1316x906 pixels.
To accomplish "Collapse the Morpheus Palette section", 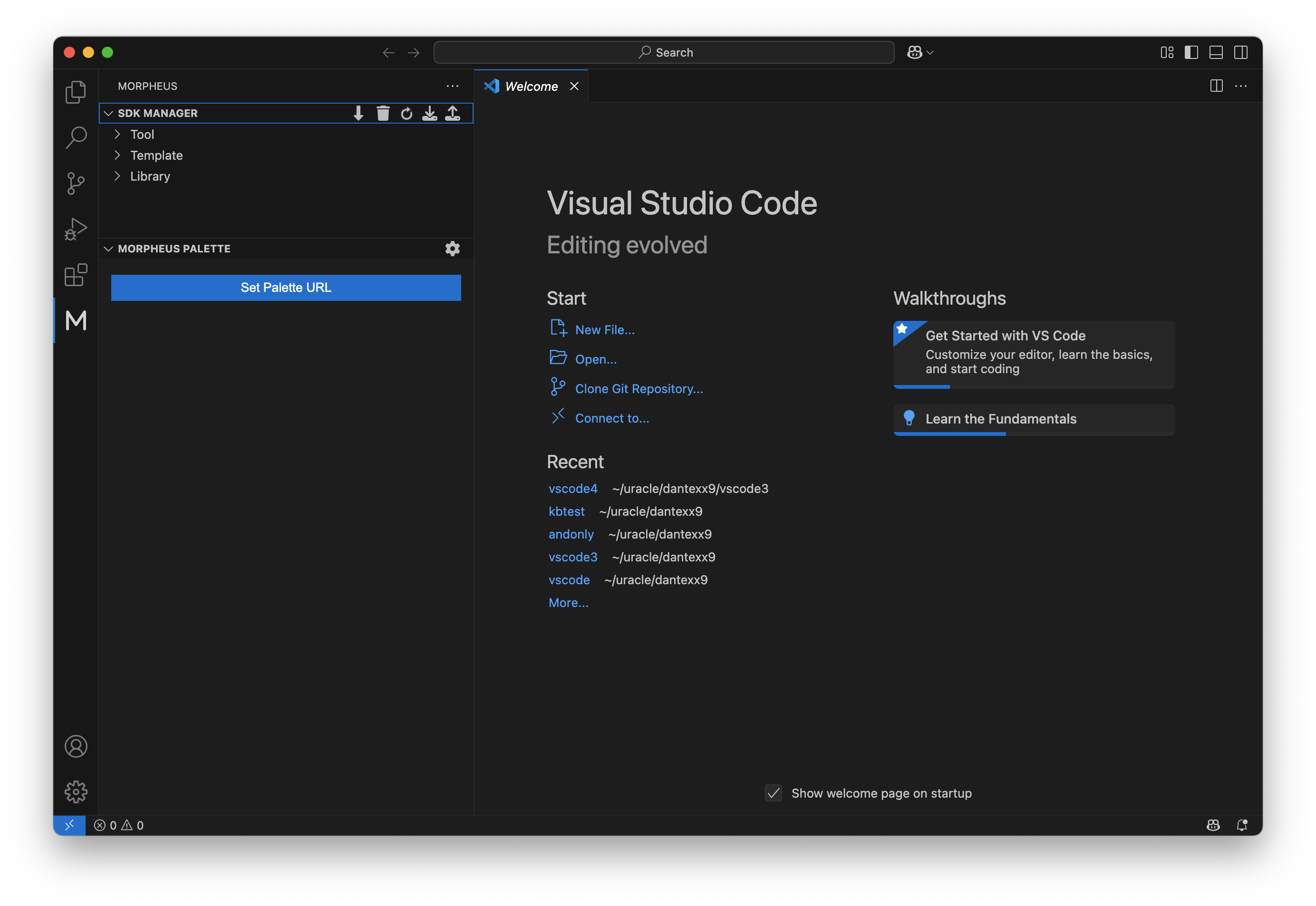I will (x=108, y=249).
